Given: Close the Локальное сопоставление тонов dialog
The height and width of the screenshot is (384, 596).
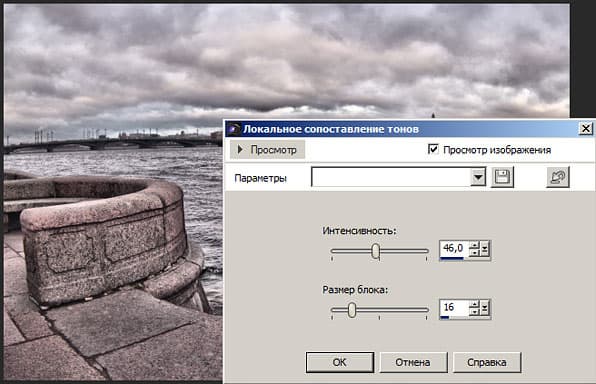Looking at the screenshot, I should [x=586, y=129].
